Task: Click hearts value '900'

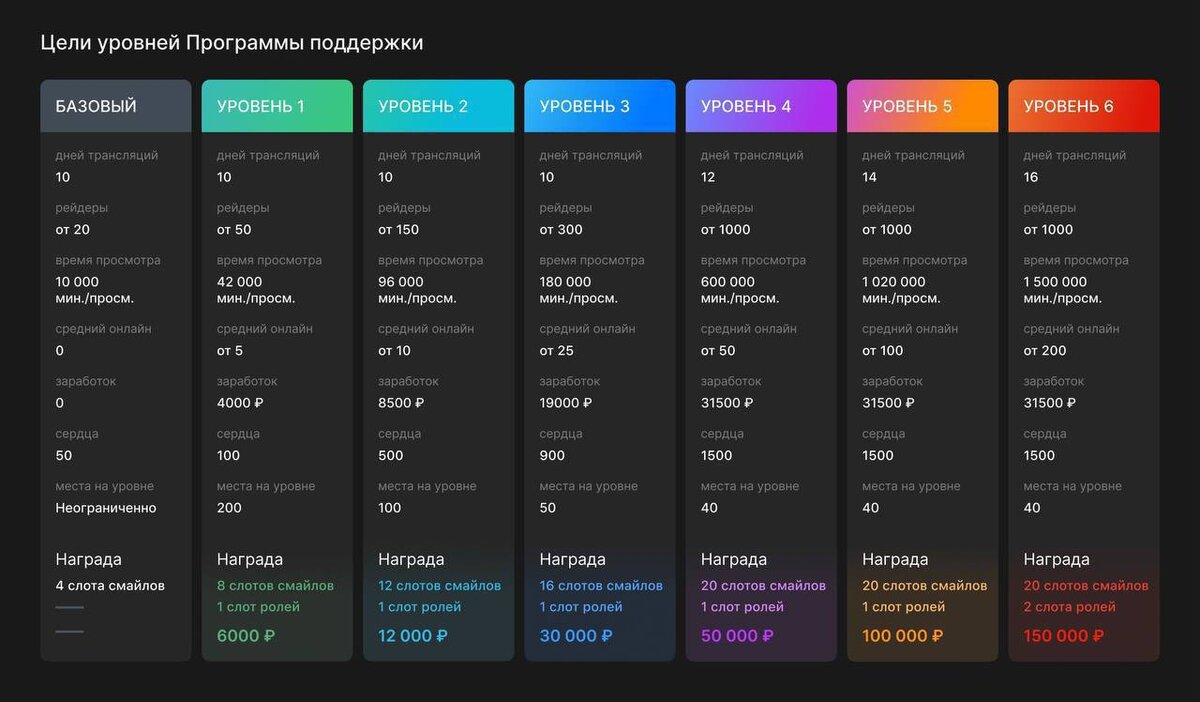Action: (x=552, y=455)
